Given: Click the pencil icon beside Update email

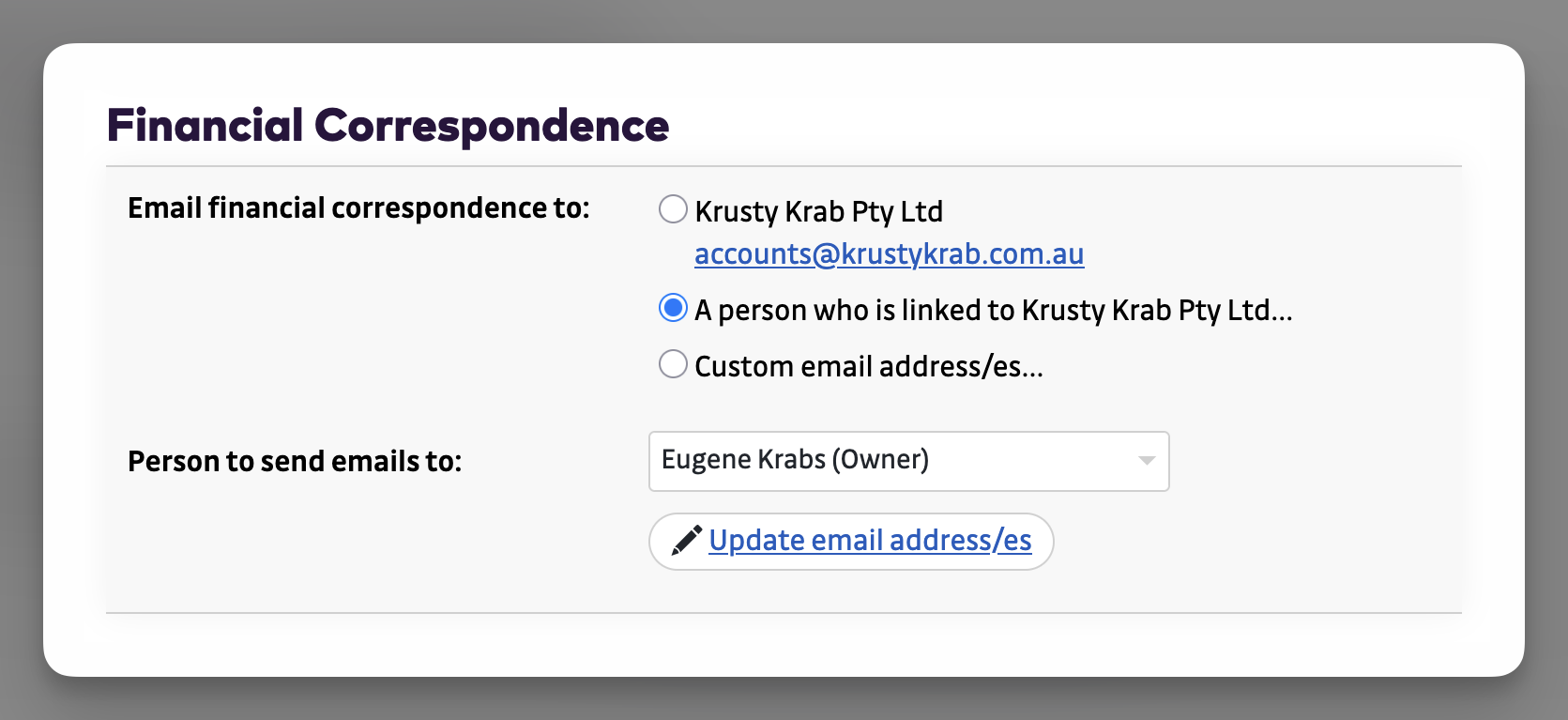Looking at the screenshot, I should (687, 541).
